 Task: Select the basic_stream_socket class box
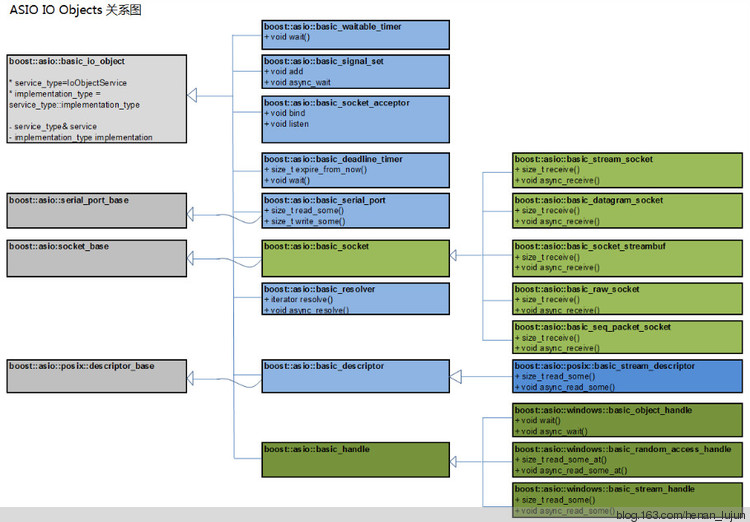(628, 169)
